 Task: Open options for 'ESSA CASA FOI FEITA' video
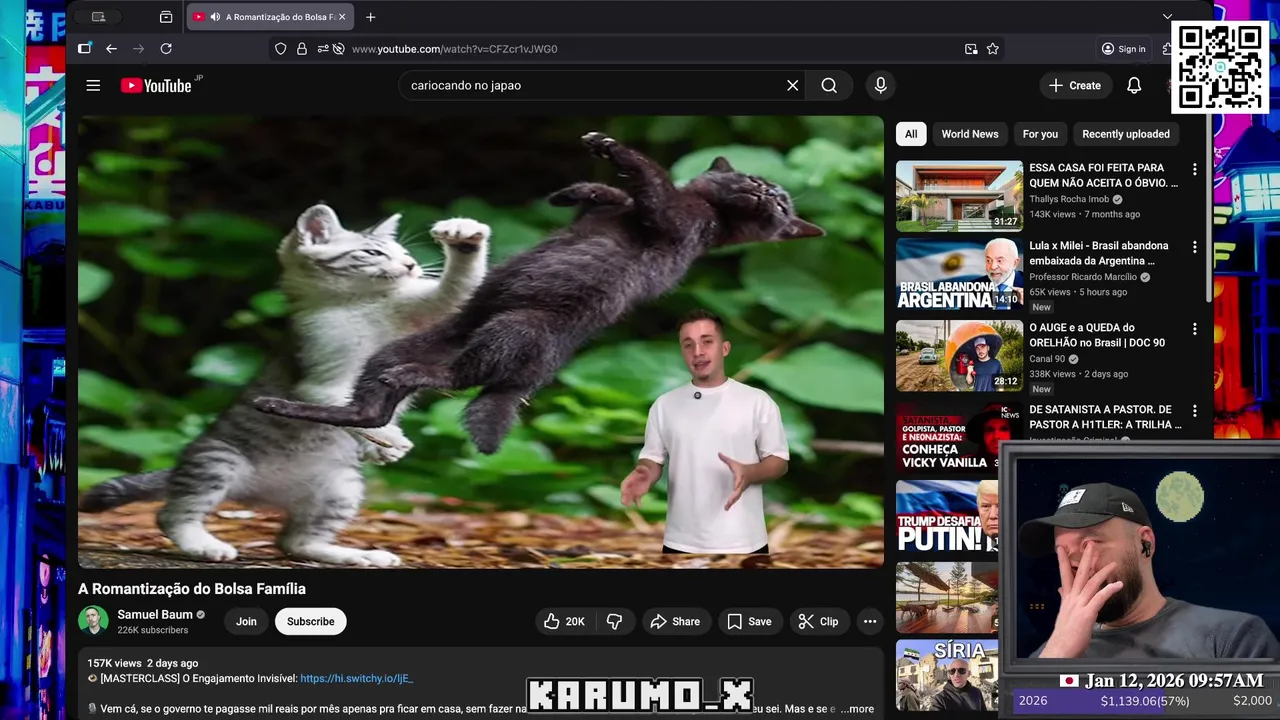(1194, 170)
